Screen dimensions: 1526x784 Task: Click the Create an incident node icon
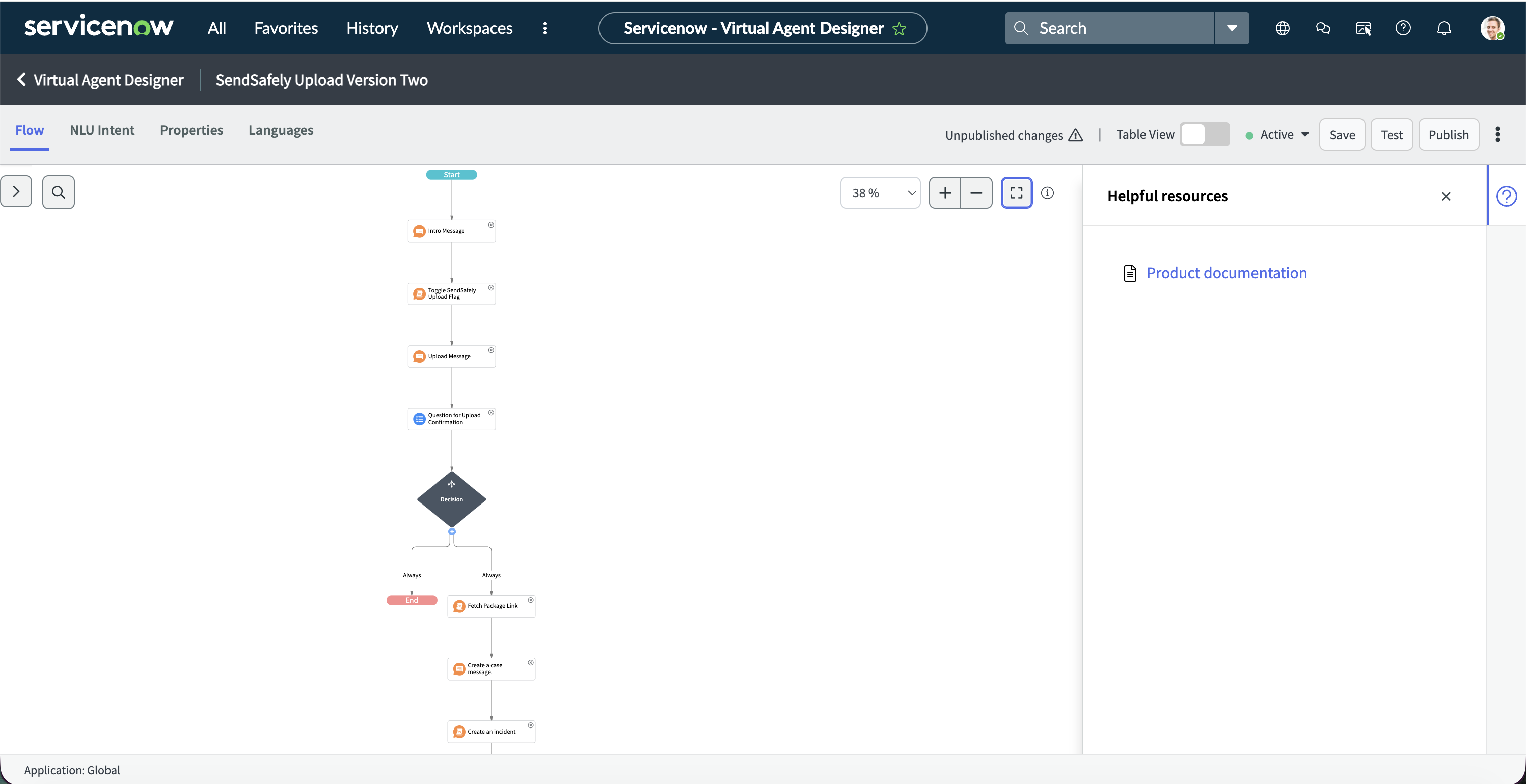click(459, 732)
